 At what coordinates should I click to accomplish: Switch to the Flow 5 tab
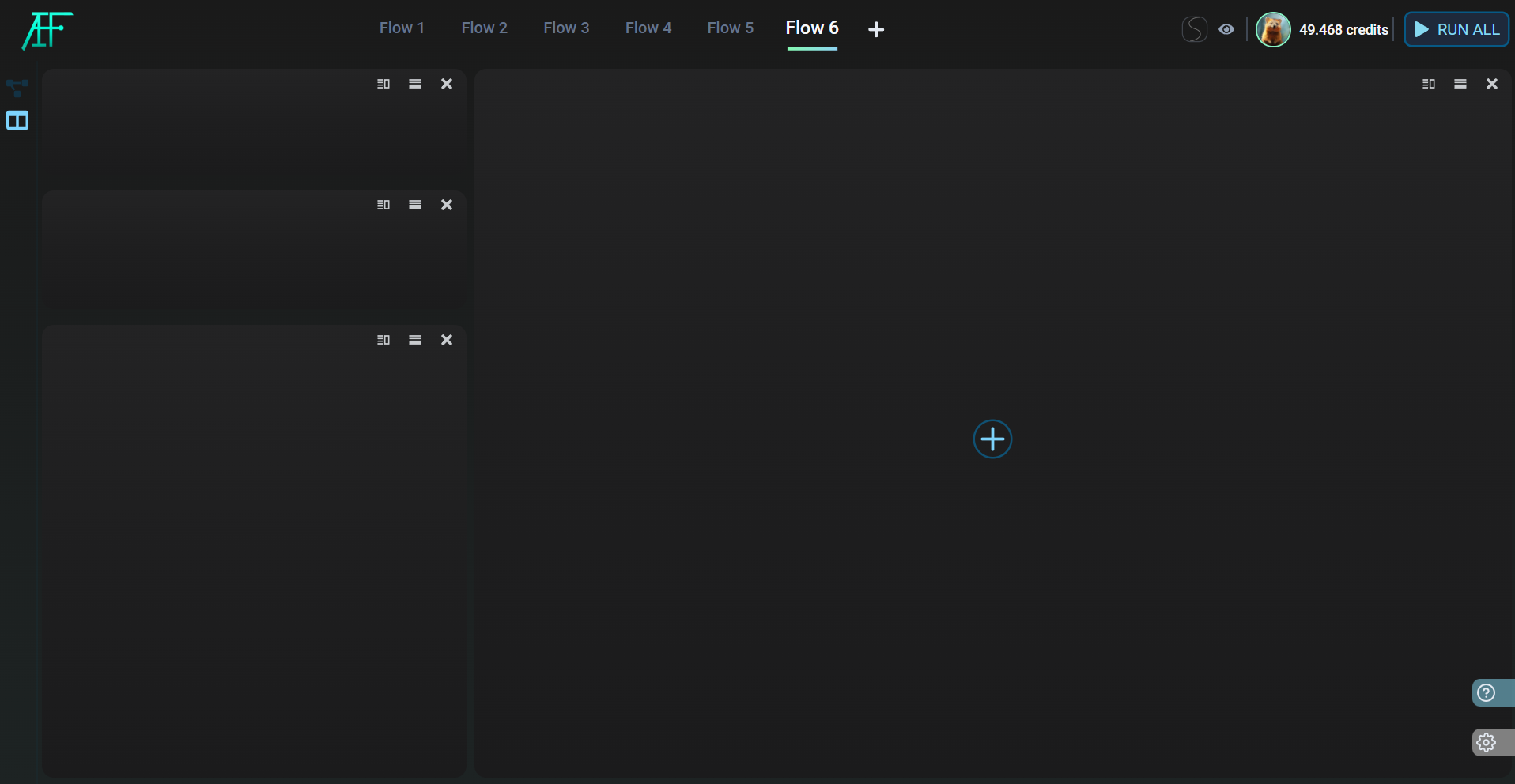click(x=730, y=28)
